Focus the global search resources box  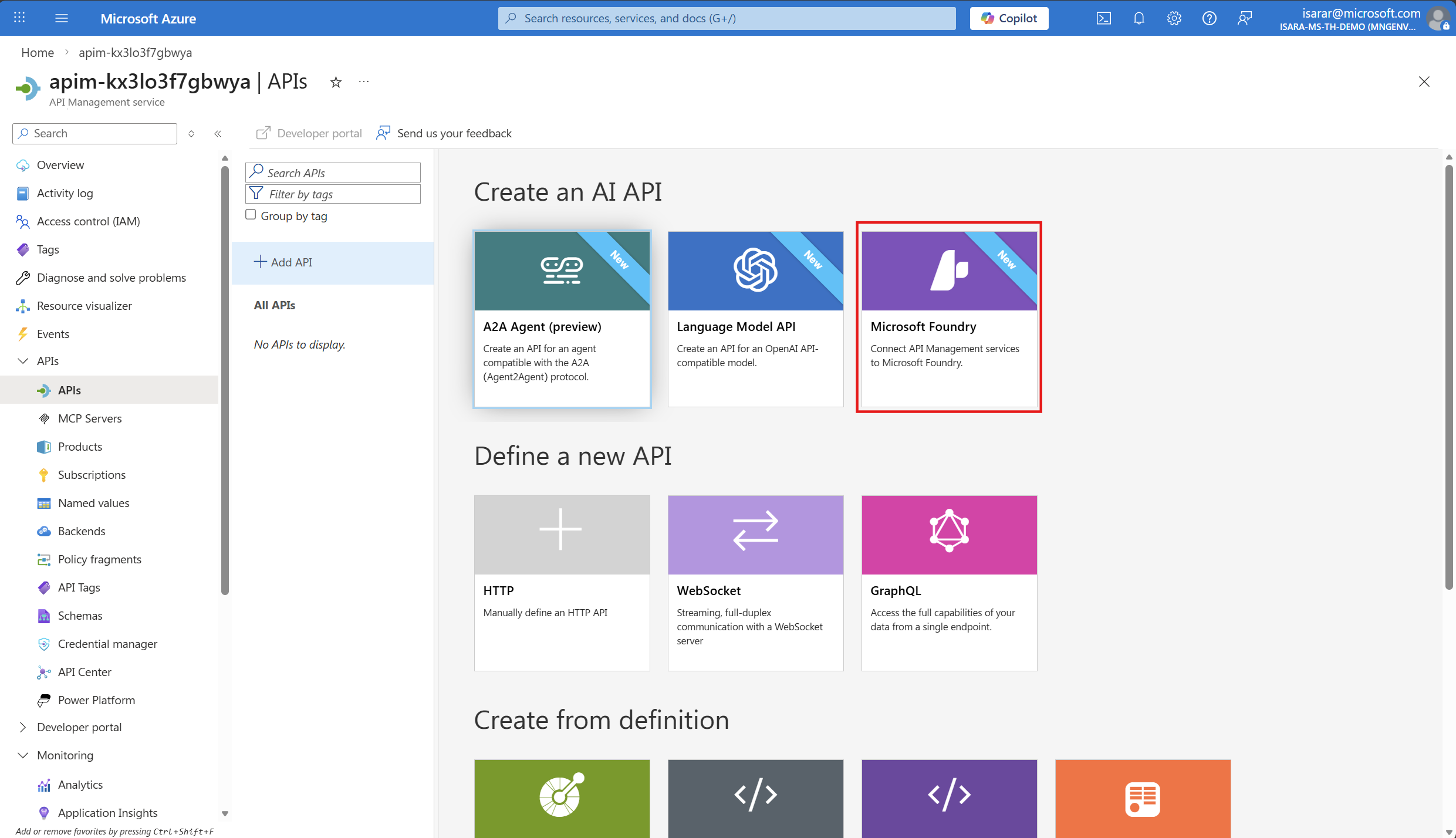[x=727, y=18]
